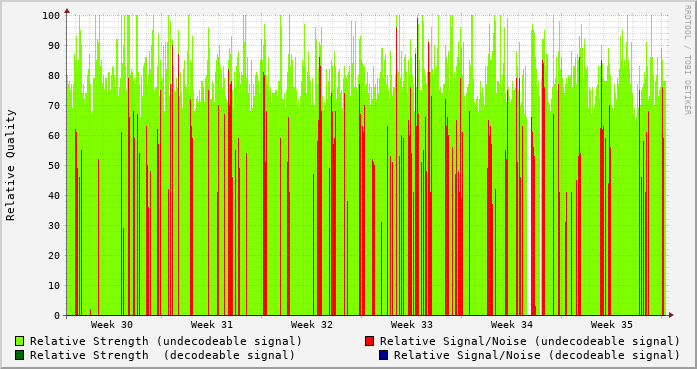Image resolution: width=697 pixels, height=369 pixels.
Task: Click the arrow at the top of y-axis
Action: tap(67, 10)
